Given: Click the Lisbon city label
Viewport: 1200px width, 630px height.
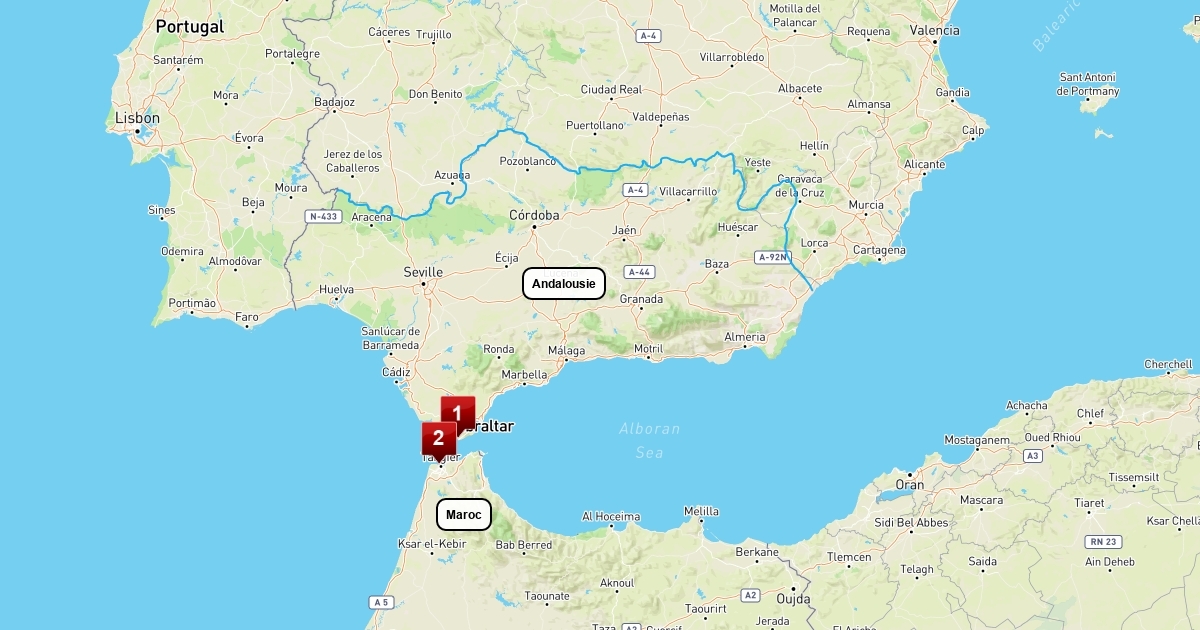Looking at the screenshot, I should coord(138,118).
